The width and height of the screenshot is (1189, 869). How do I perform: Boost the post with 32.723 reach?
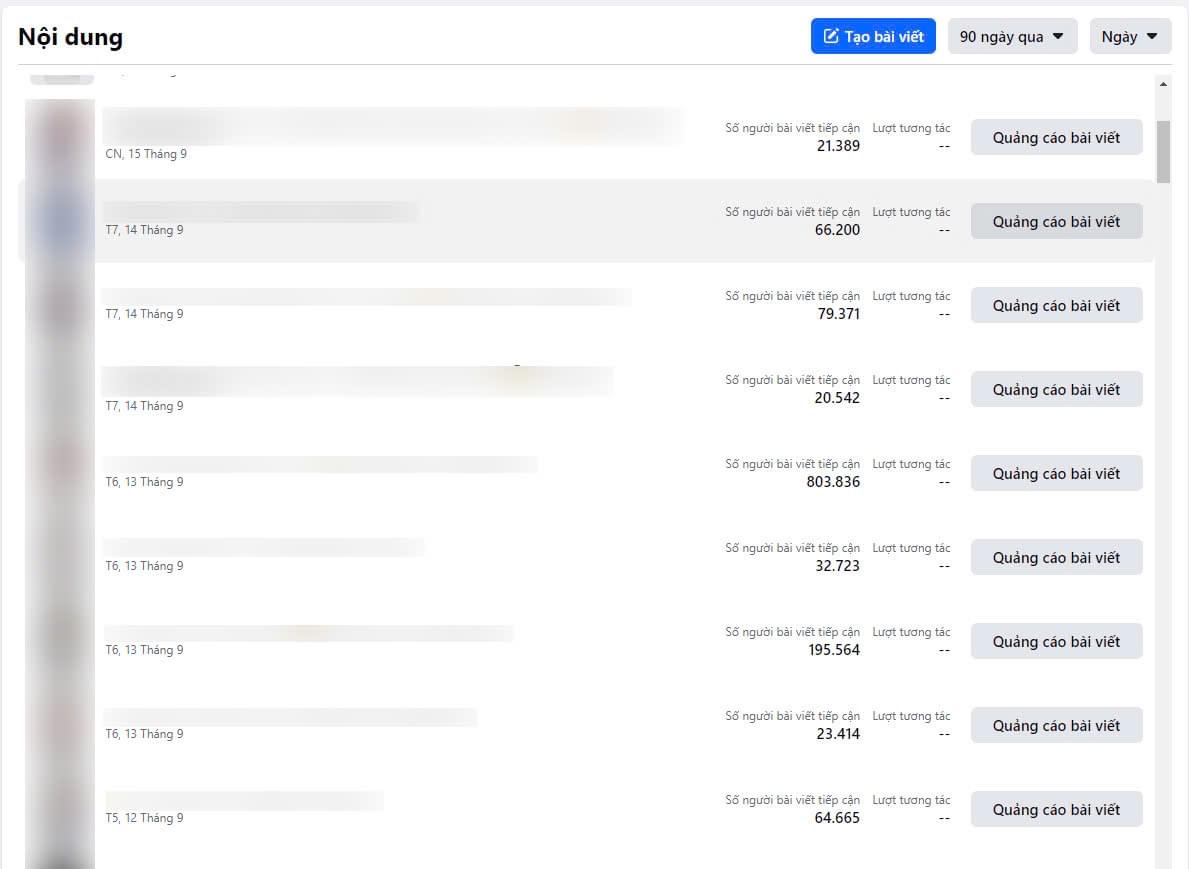1056,558
